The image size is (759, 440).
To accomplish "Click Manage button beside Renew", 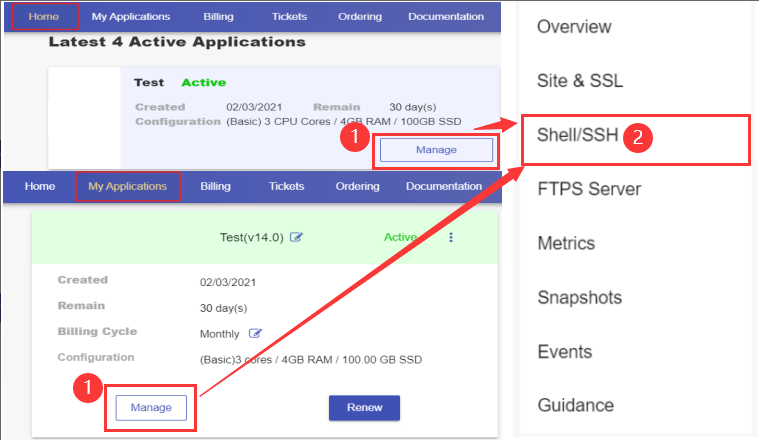I will [x=151, y=408].
